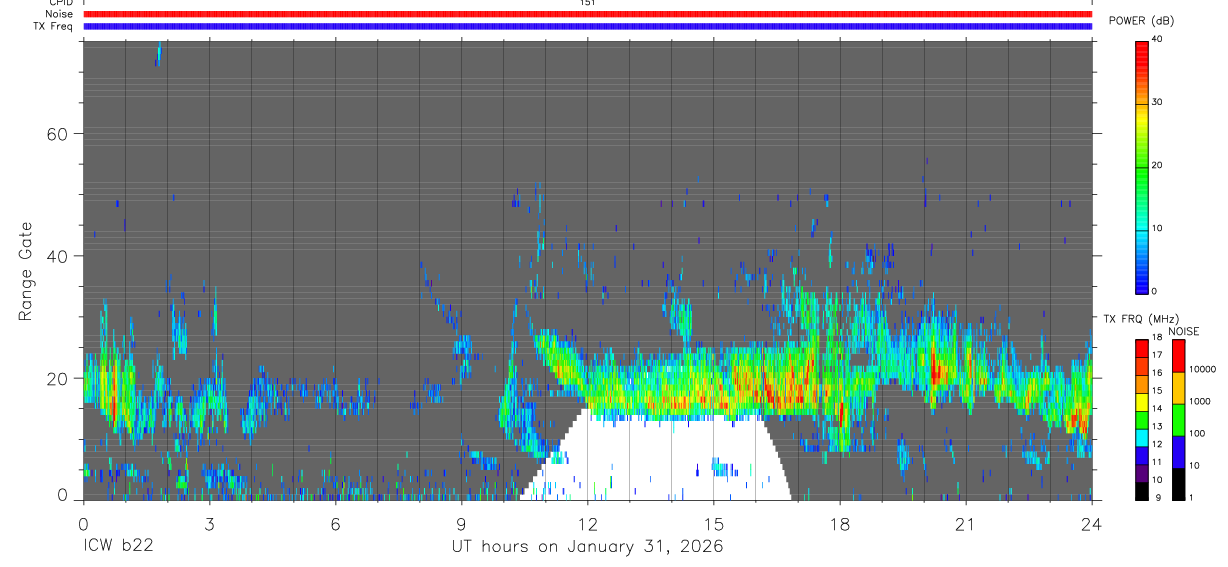1228x567 pixels.
Task: Click the cyan segment of the TX FRQ legend
Action: [x=1142, y=438]
